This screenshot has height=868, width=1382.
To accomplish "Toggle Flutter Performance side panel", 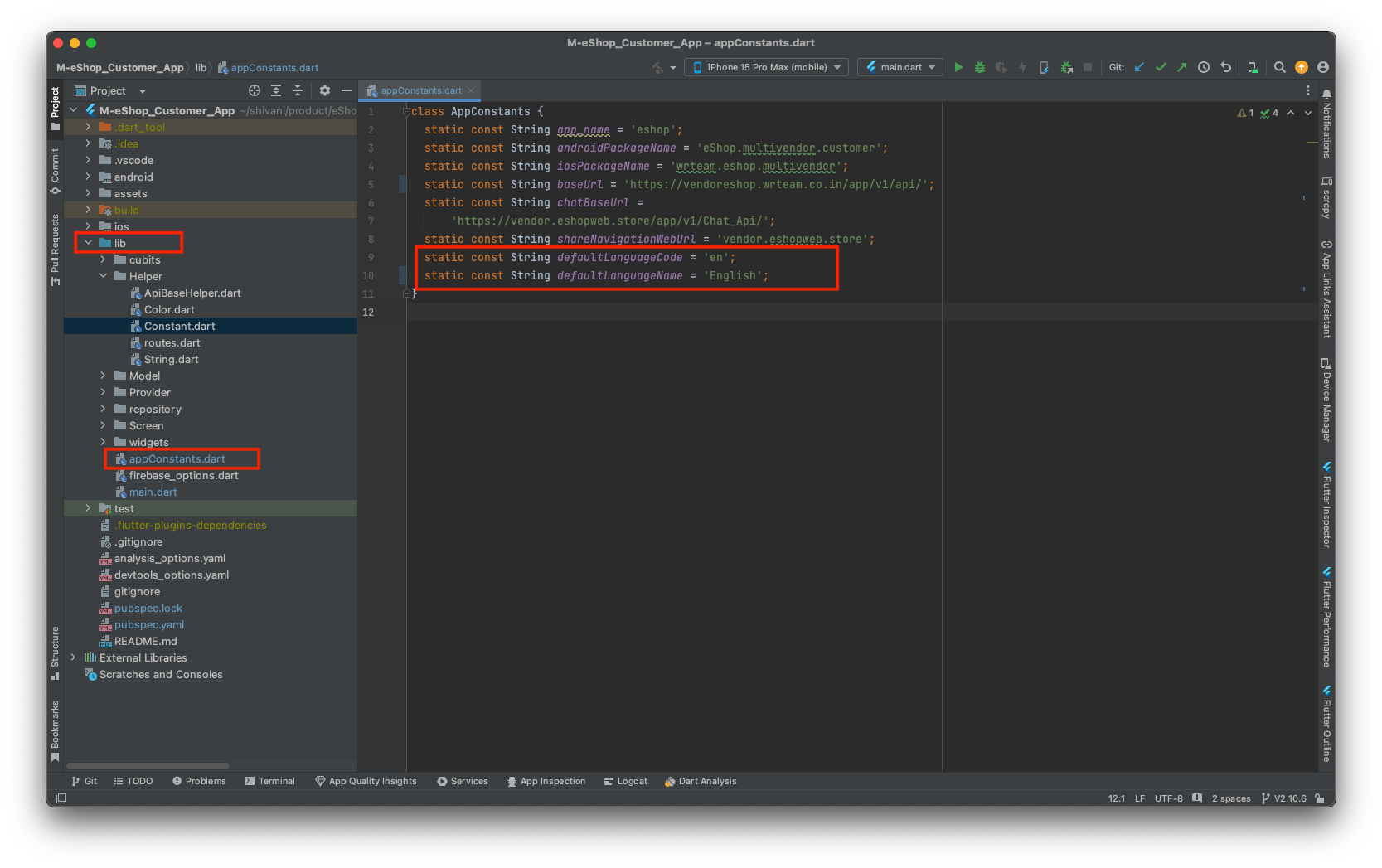I will pyautogui.click(x=1326, y=617).
